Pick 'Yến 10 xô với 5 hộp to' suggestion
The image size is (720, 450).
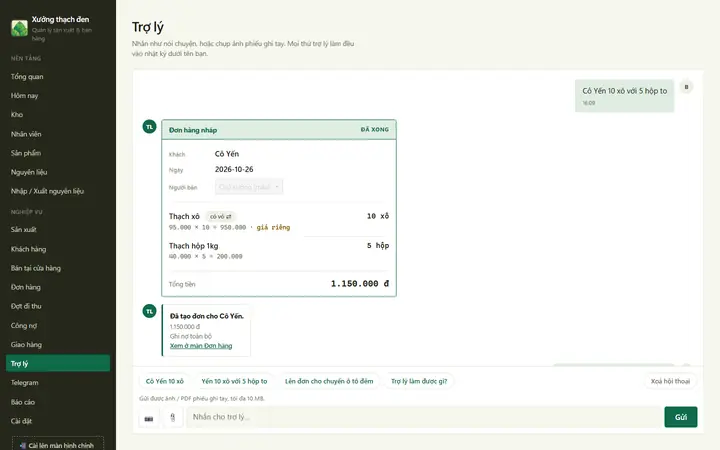tap(234, 381)
